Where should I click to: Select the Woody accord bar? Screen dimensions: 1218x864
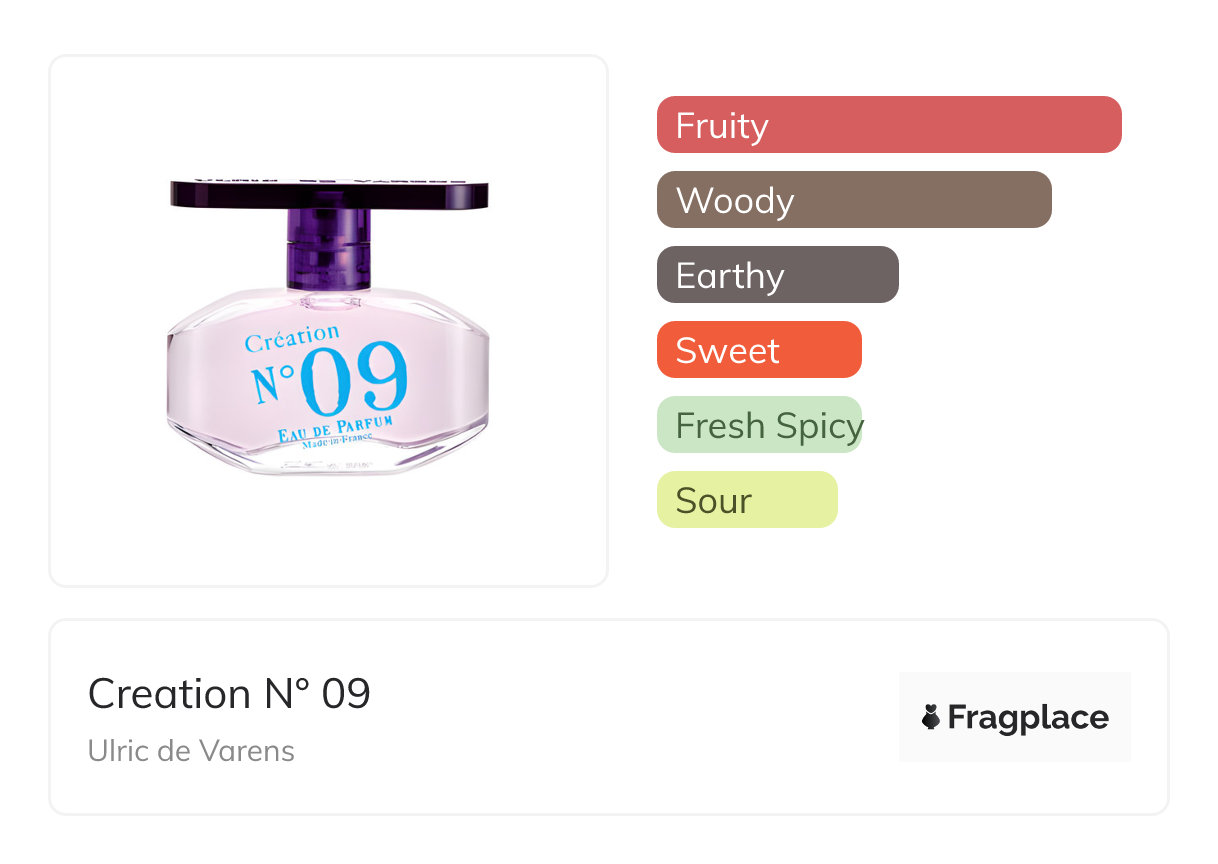click(854, 200)
